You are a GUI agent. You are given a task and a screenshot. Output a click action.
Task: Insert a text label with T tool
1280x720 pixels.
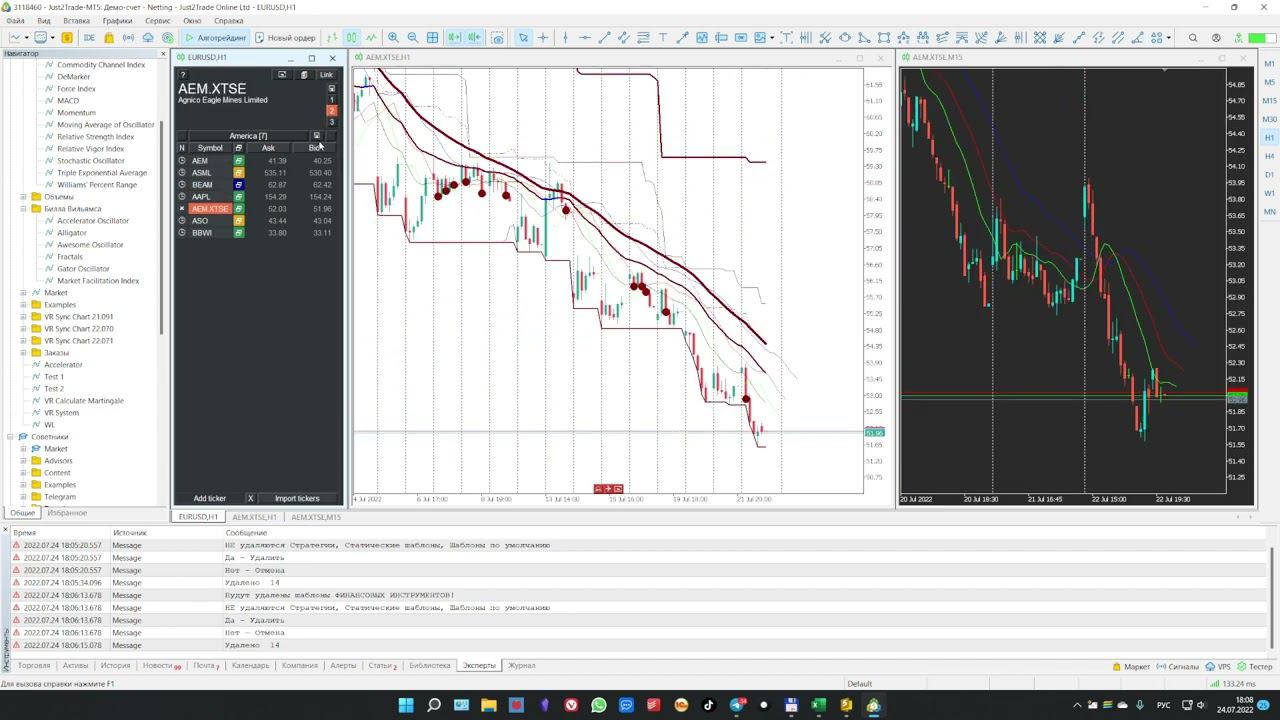coord(663,38)
